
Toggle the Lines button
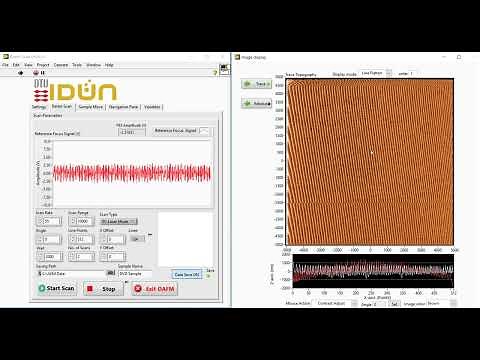(x=136, y=239)
